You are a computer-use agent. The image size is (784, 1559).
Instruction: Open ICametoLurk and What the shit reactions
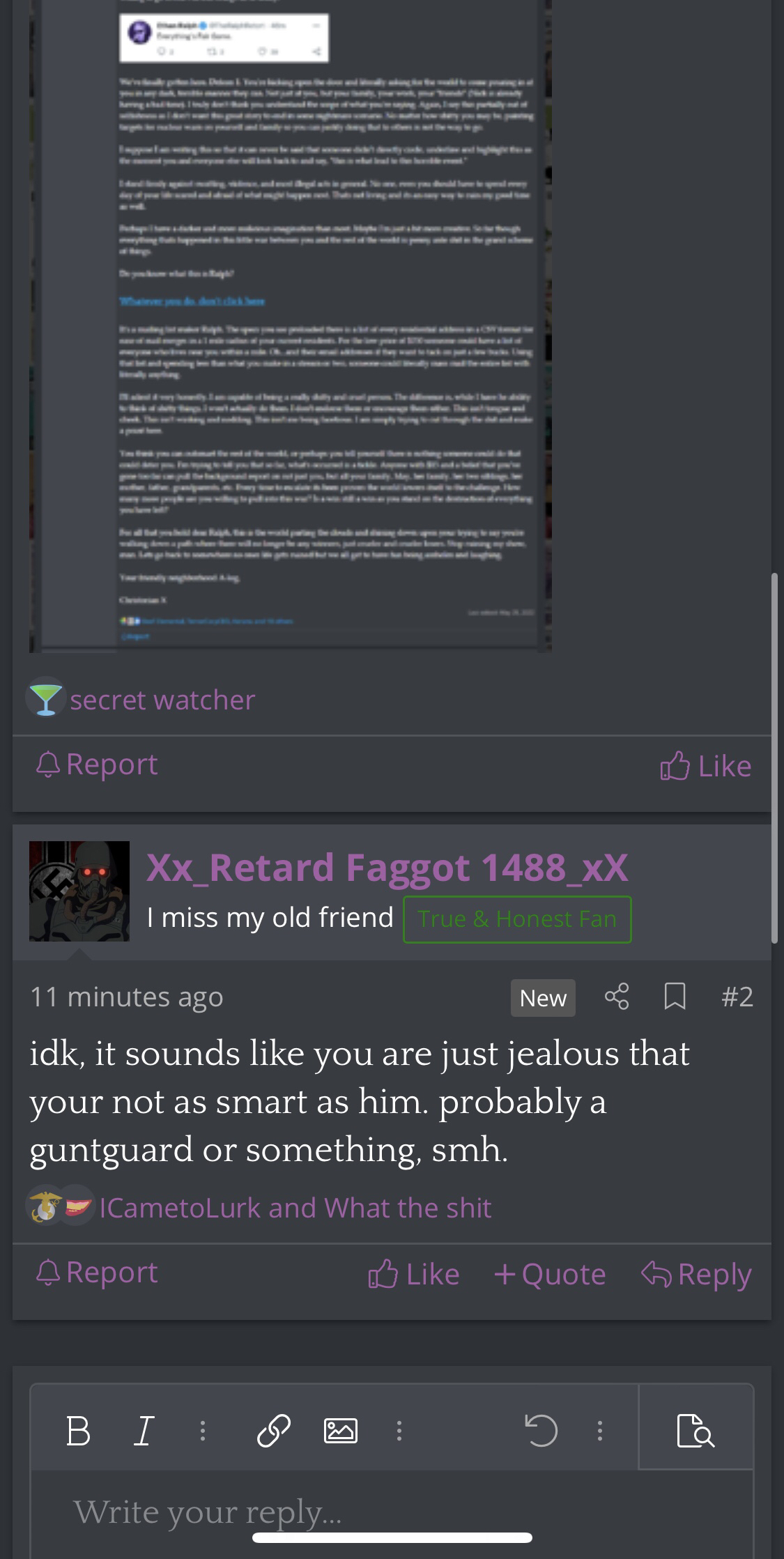[295, 1208]
